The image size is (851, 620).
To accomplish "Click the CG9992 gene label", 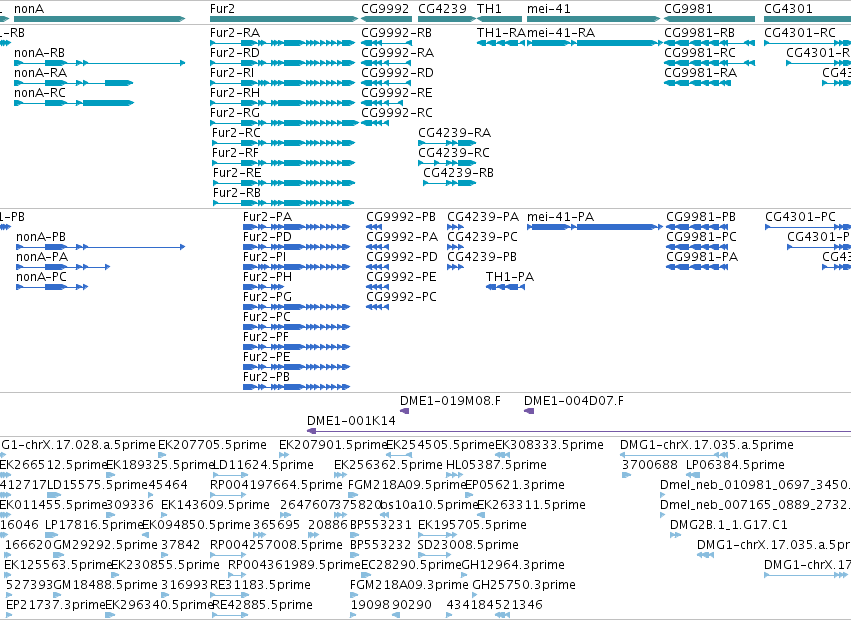I will pyautogui.click(x=385, y=9).
